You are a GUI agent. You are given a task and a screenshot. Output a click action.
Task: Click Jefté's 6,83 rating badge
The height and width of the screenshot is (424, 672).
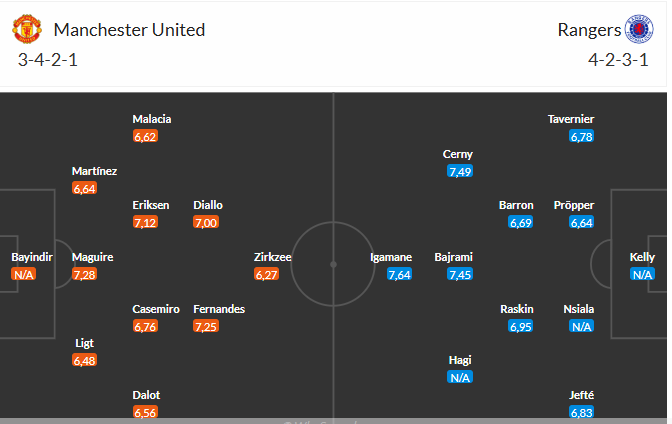(582, 412)
